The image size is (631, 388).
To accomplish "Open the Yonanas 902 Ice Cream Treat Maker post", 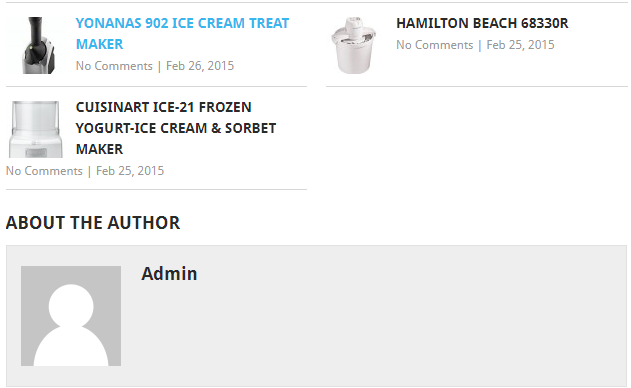I will tap(182, 33).
